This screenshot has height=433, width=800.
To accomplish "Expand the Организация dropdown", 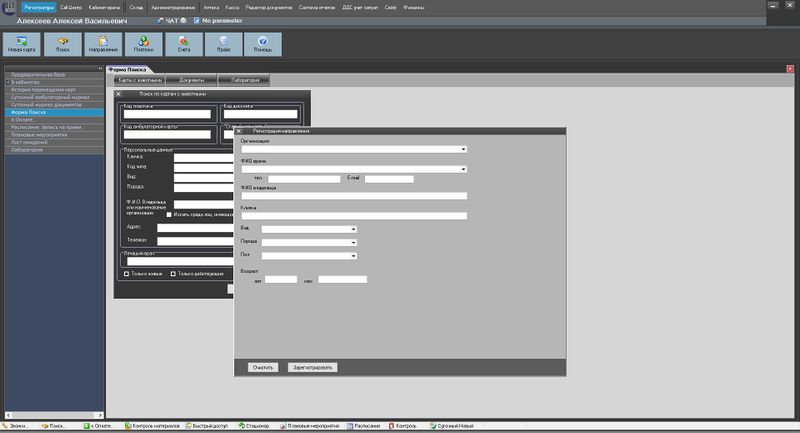I will point(464,150).
